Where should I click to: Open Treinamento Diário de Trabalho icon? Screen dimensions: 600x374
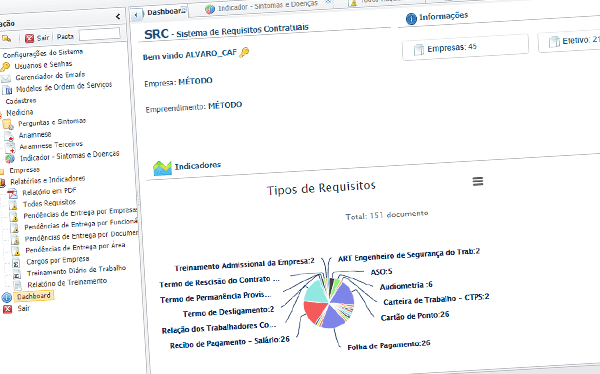pos(17,274)
